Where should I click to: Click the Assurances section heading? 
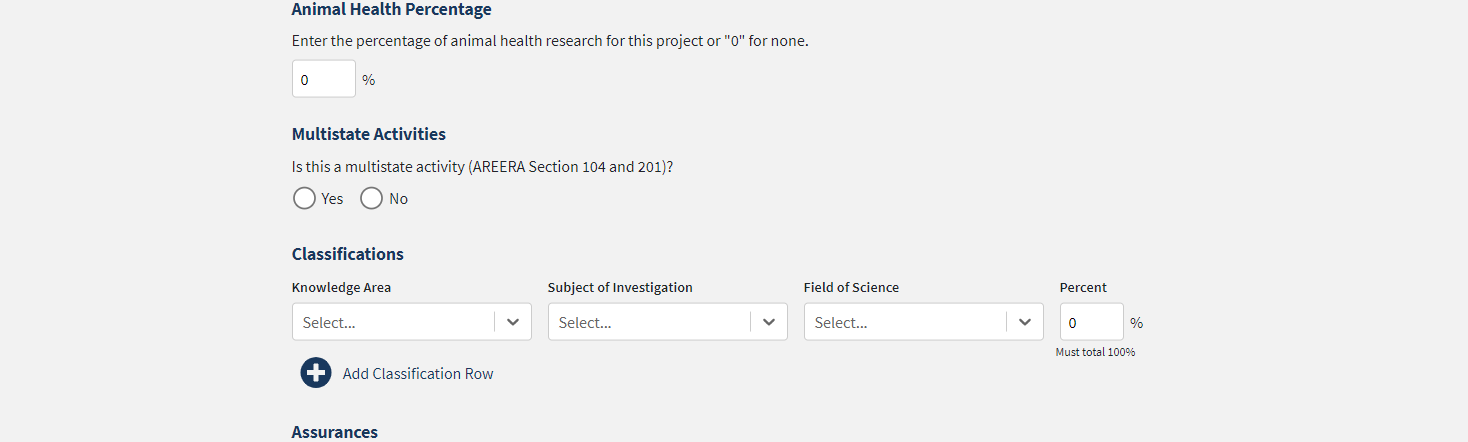click(x=334, y=432)
